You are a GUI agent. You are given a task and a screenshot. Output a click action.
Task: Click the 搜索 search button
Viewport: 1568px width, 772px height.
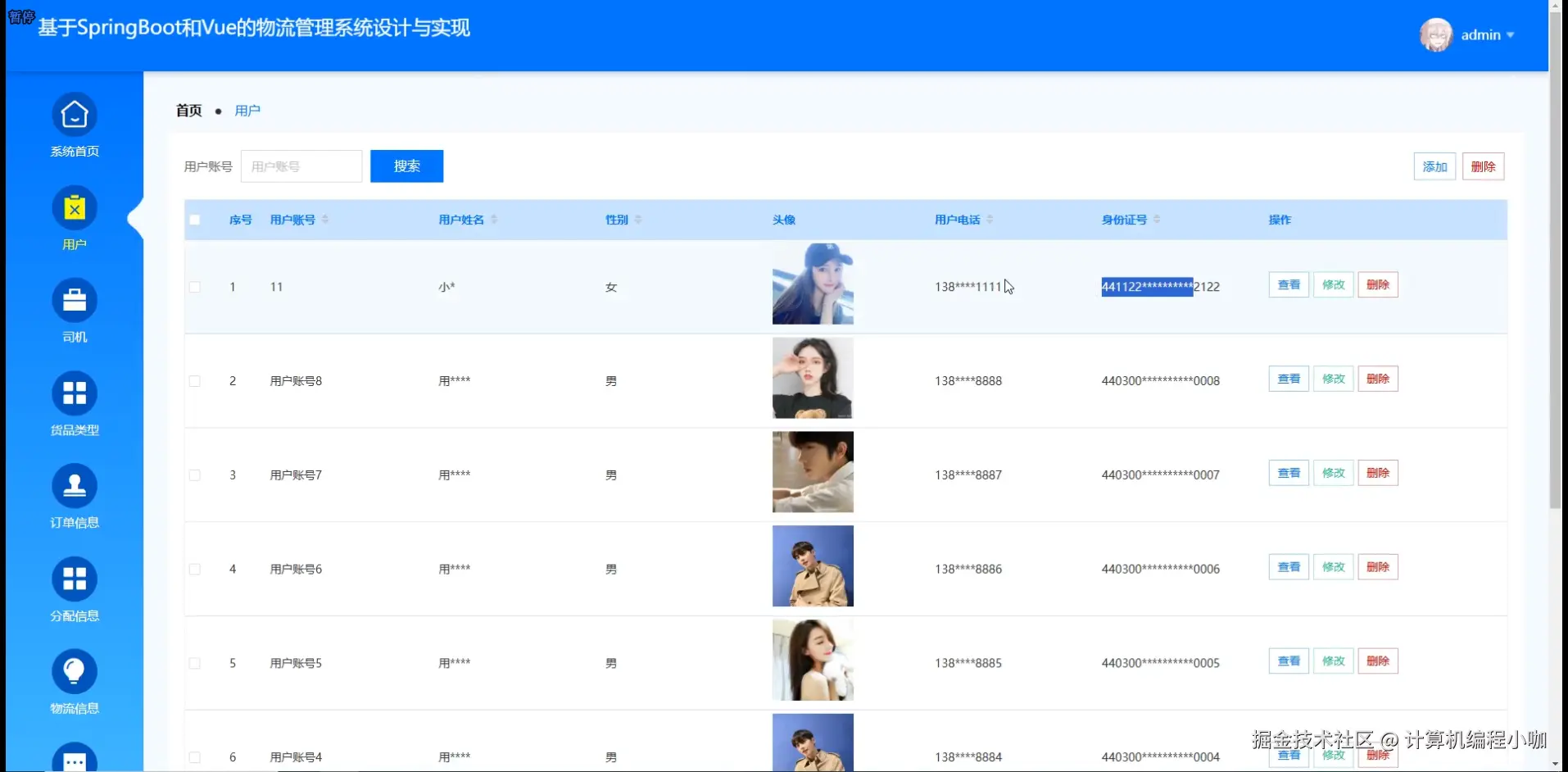(407, 166)
